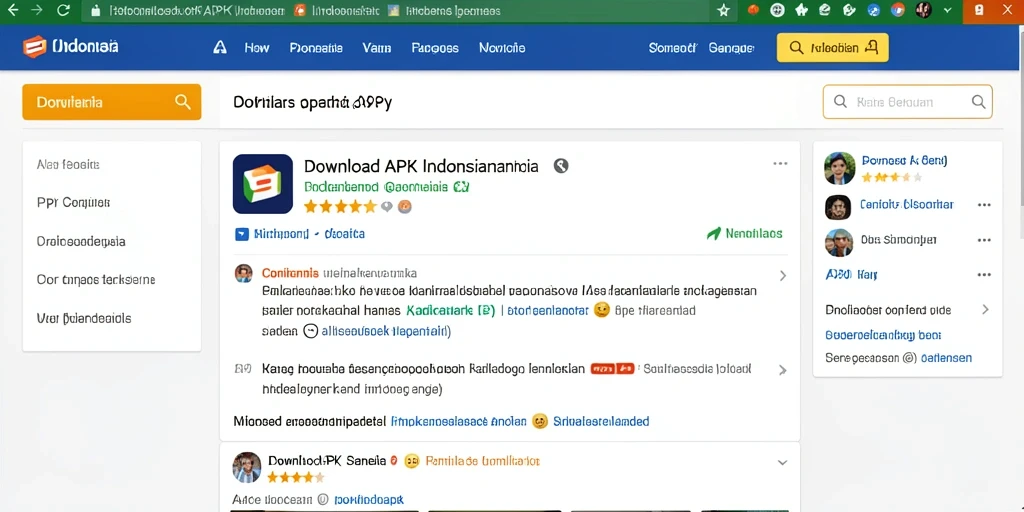This screenshot has height=512, width=1024.
Task: Click the right magnifier in Kiata Betouan field
Action: pos(978,101)
